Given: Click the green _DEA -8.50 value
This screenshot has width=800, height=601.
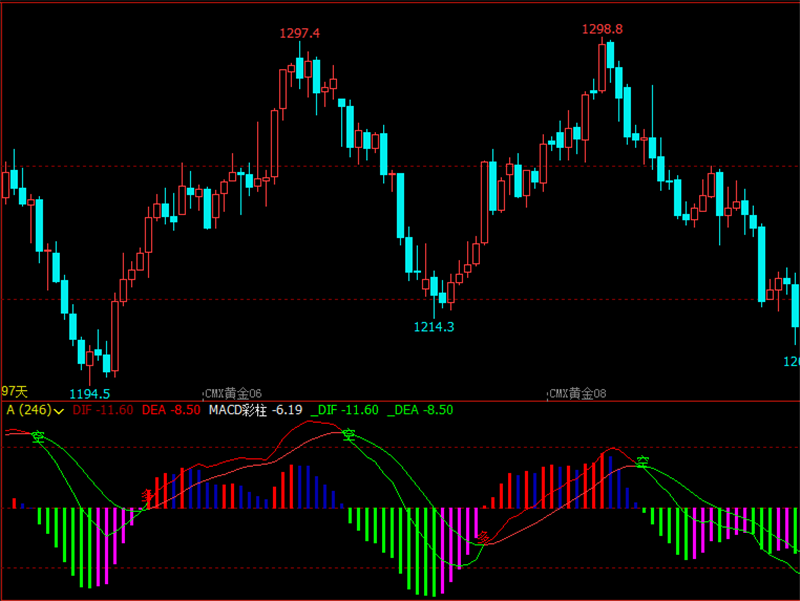Looking at the screenshot, I should [x=420, y=410].
